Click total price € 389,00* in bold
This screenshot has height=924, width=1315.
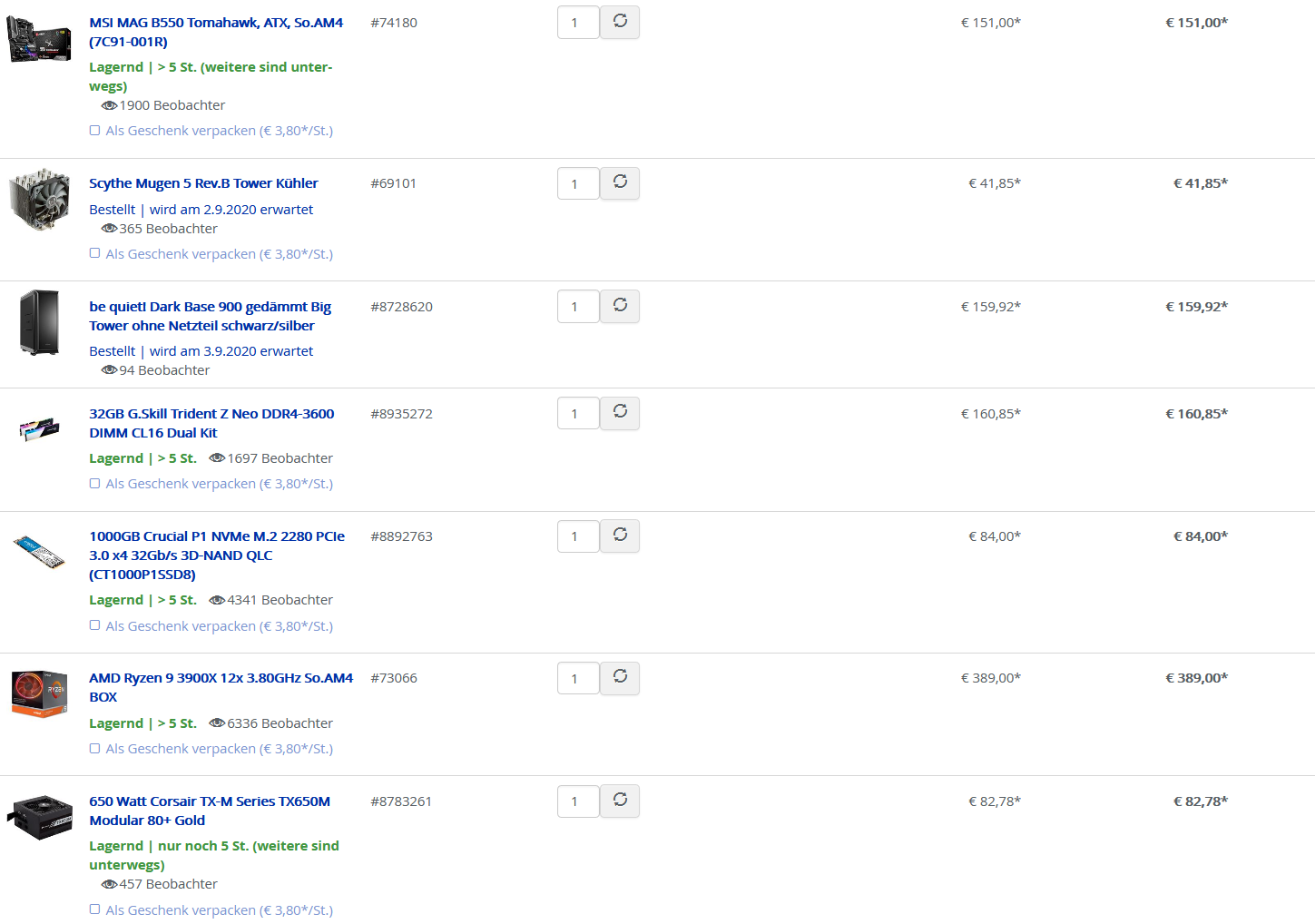(x=1196, y=678)
